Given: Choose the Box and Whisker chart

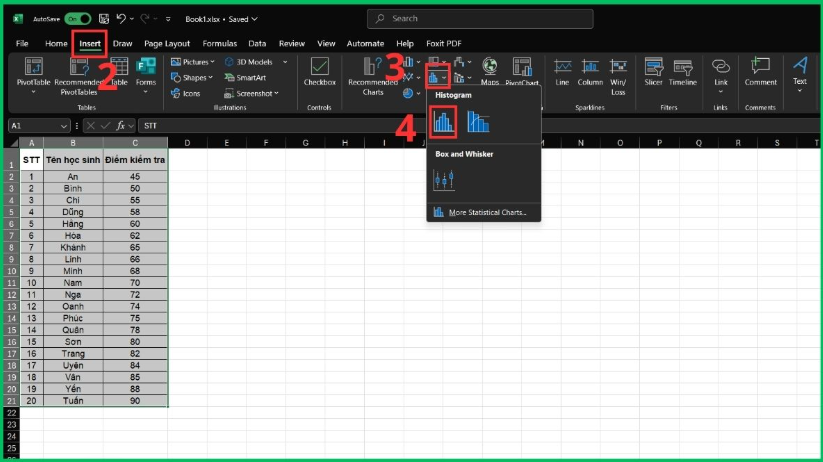Looking at the screenshot, I should click(x=444, y=180).
